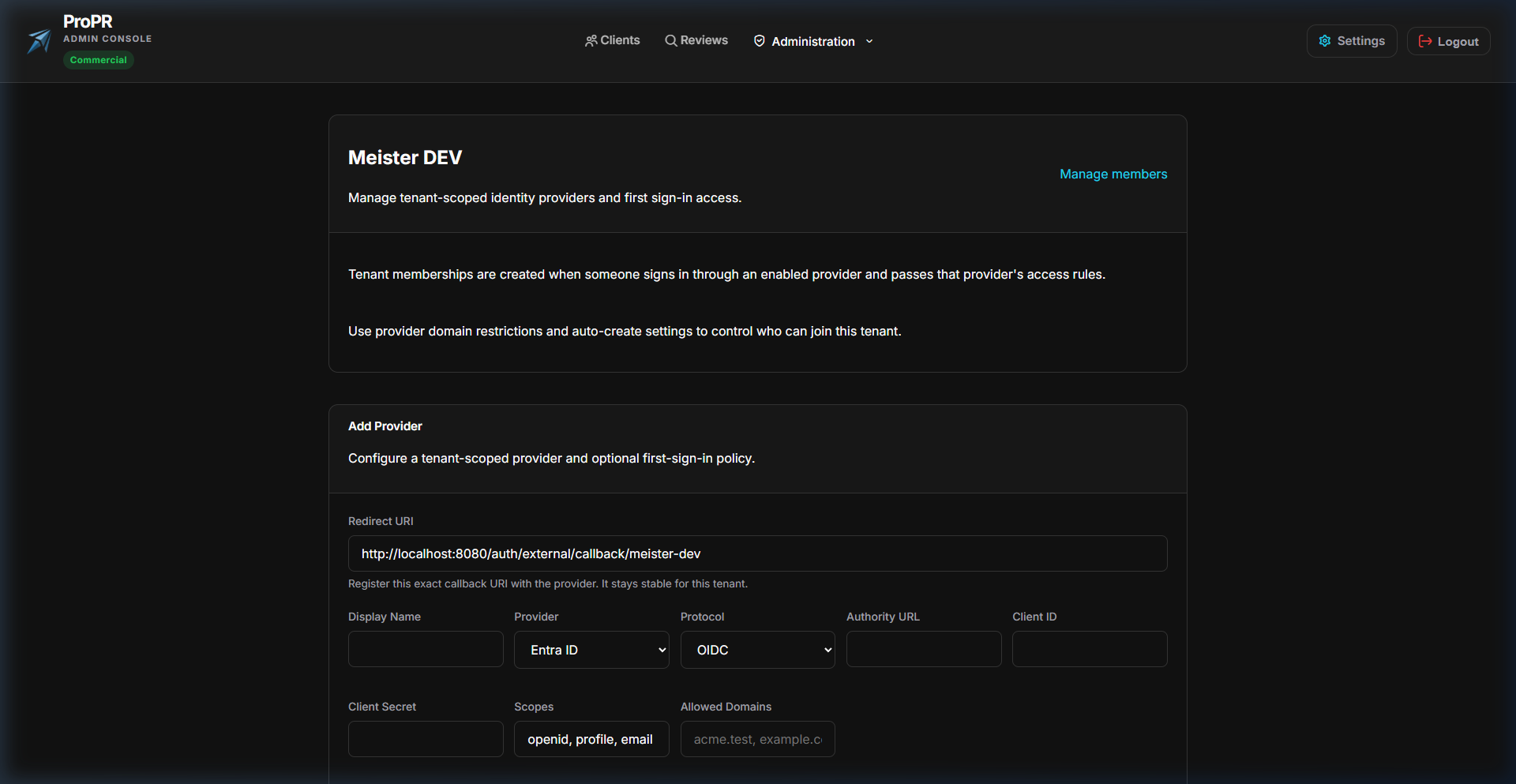1516x784 pixels.
Task: Click the Client ID label
Action: click(1034, 617)
